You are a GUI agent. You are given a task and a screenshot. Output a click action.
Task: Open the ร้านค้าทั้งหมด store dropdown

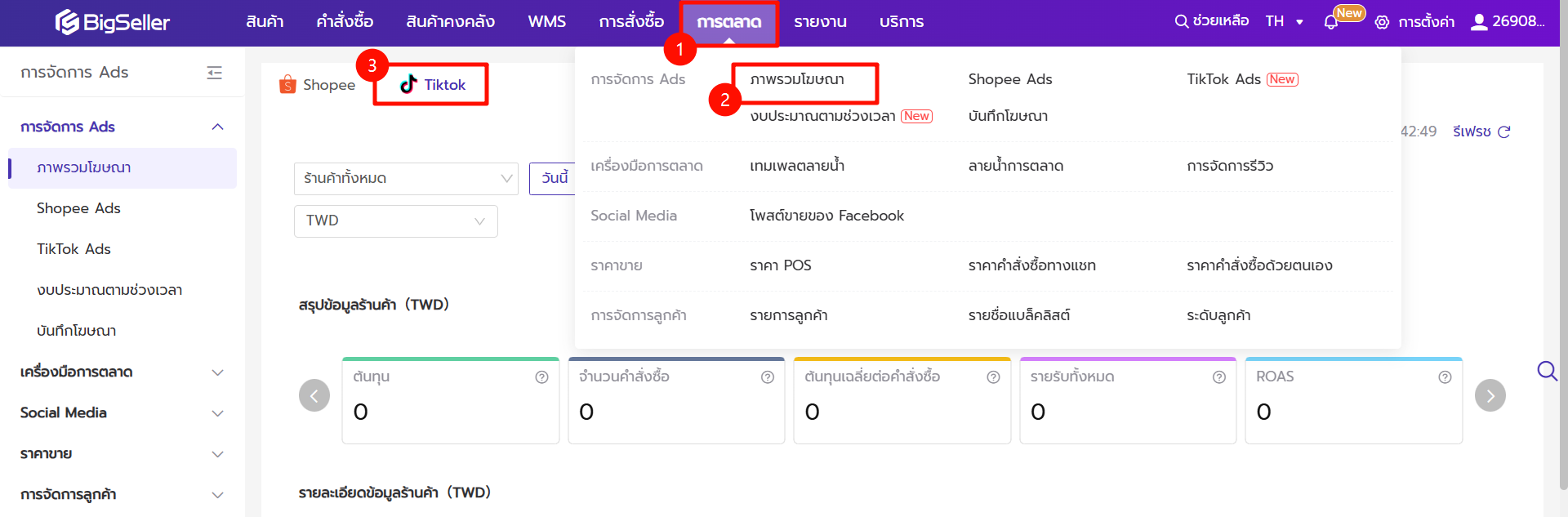tap(406, 178)
